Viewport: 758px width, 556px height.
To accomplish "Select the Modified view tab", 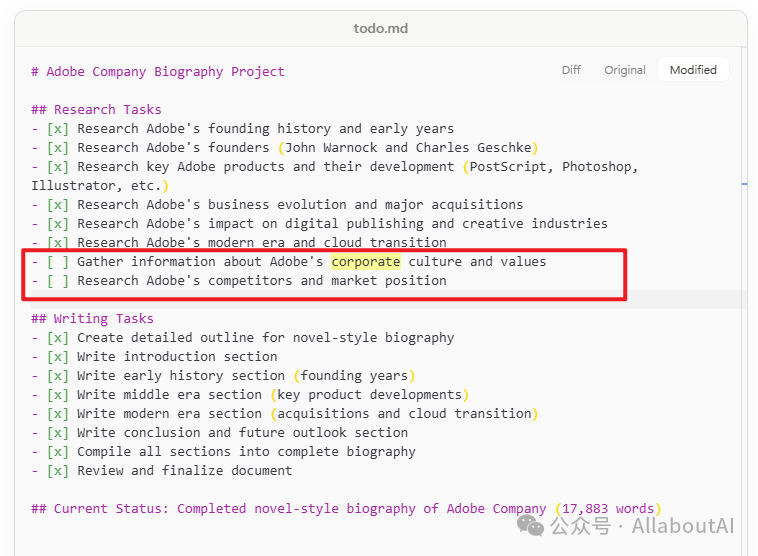I will click(693, 70).
